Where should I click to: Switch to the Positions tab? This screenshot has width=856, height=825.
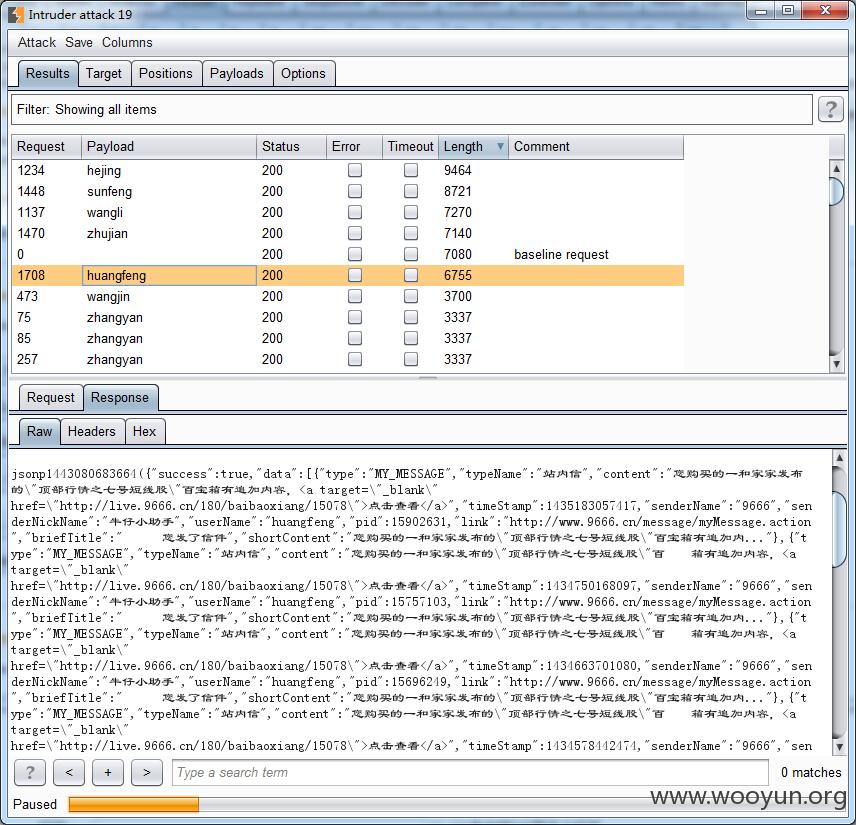tap(166, 74)
